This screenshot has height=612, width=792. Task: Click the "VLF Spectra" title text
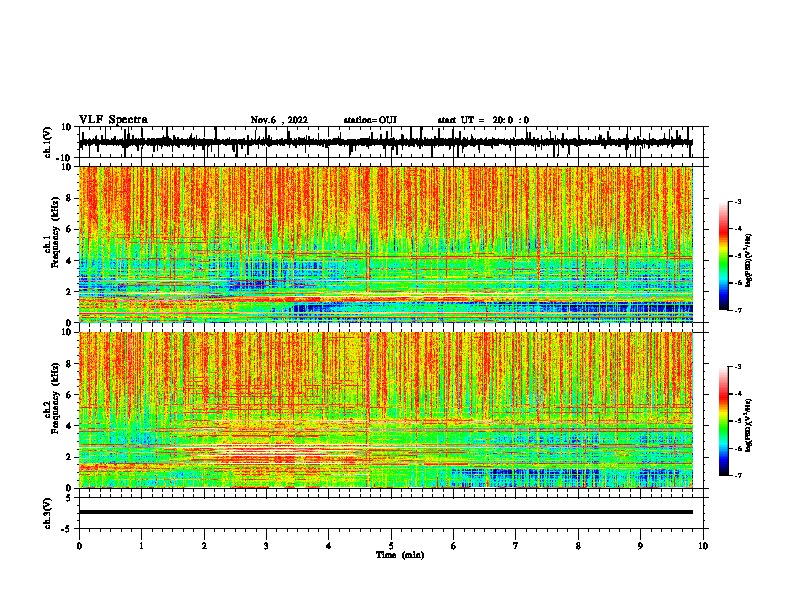[x=113, y=120]
